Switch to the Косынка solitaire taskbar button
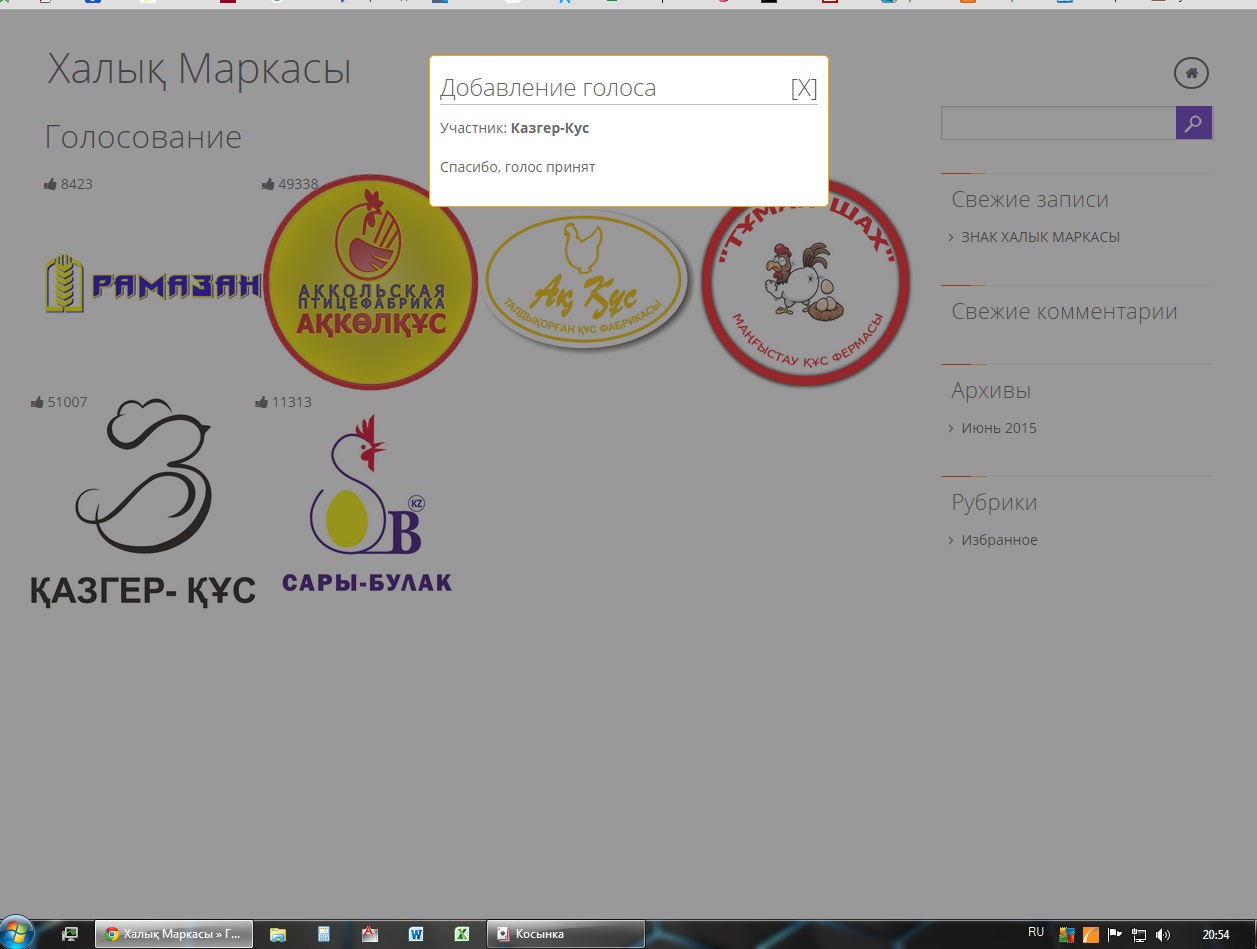 click(566, 934)
